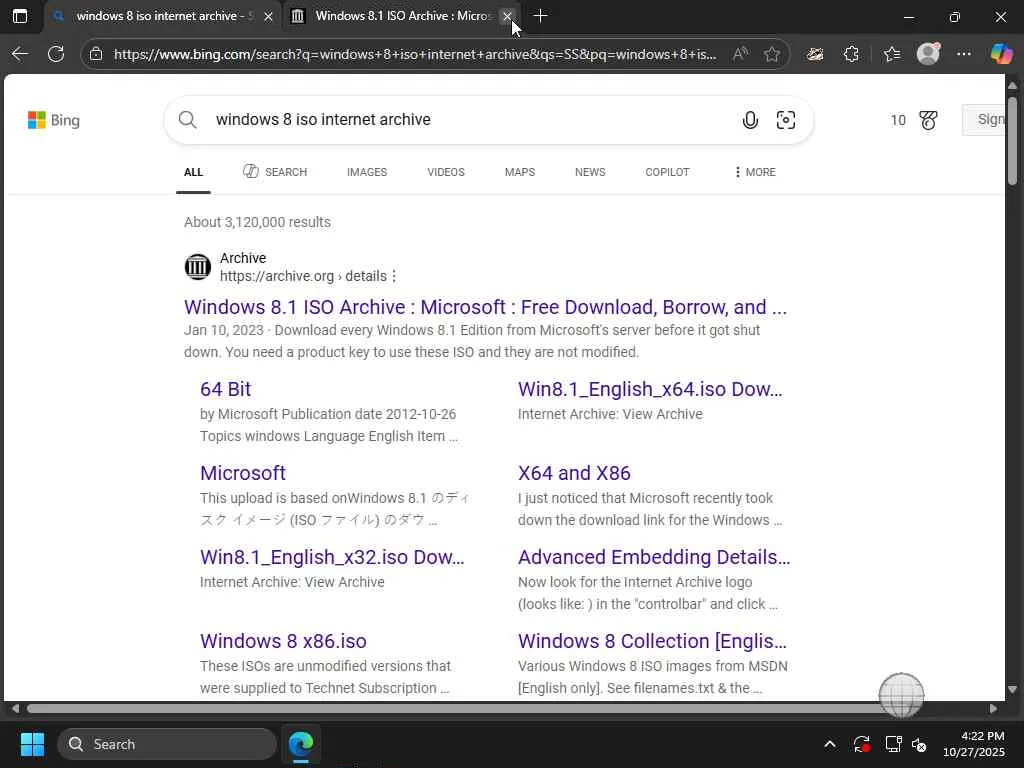1024x768 pixels.
Task: Open the tab actions menu icon
Action: pos(20,16)
